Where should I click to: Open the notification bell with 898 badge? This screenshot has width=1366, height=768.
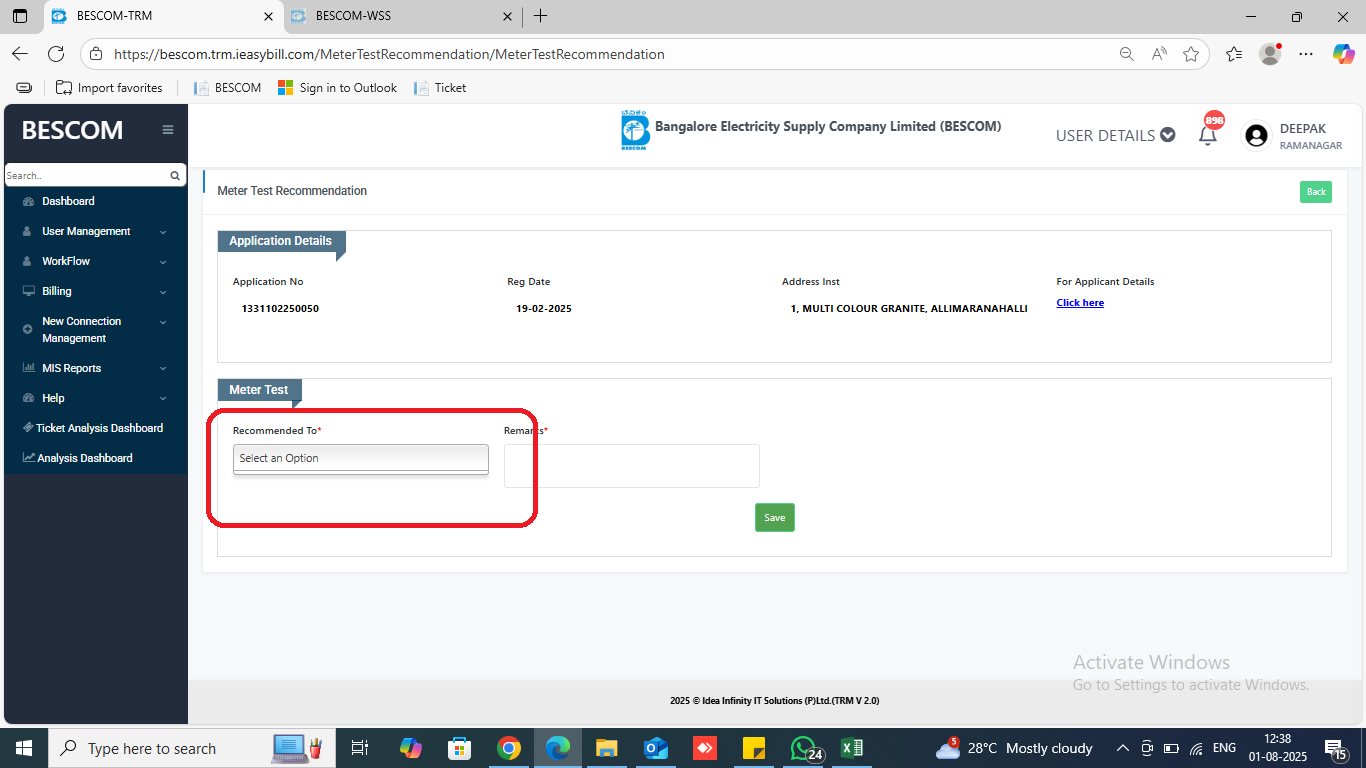pyautogui.click(x=1208, y=135)
